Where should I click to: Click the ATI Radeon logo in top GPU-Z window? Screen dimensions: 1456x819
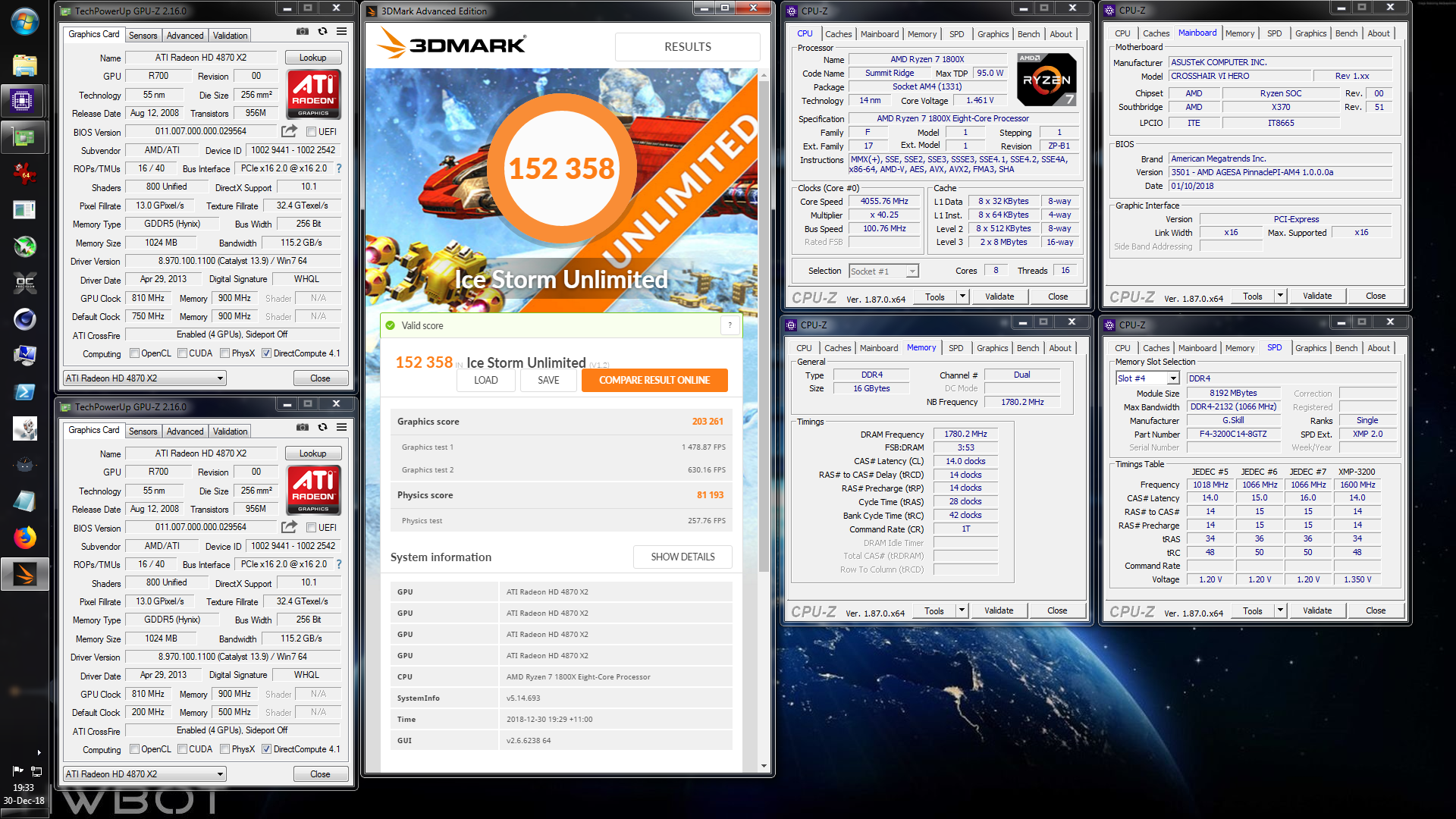(313, 94)
